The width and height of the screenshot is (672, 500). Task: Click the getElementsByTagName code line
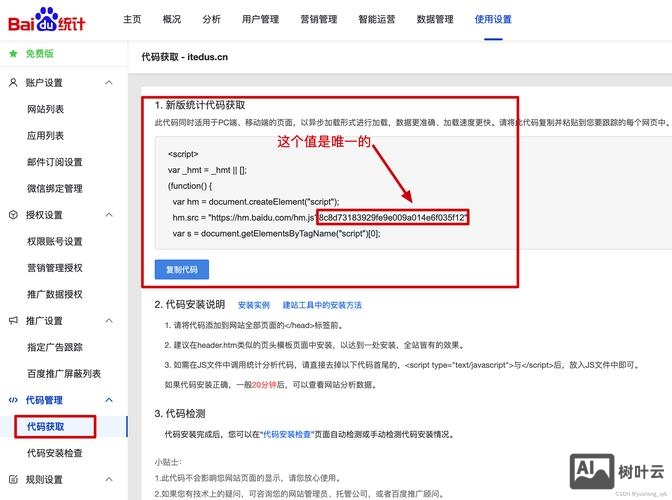(276, 234)
